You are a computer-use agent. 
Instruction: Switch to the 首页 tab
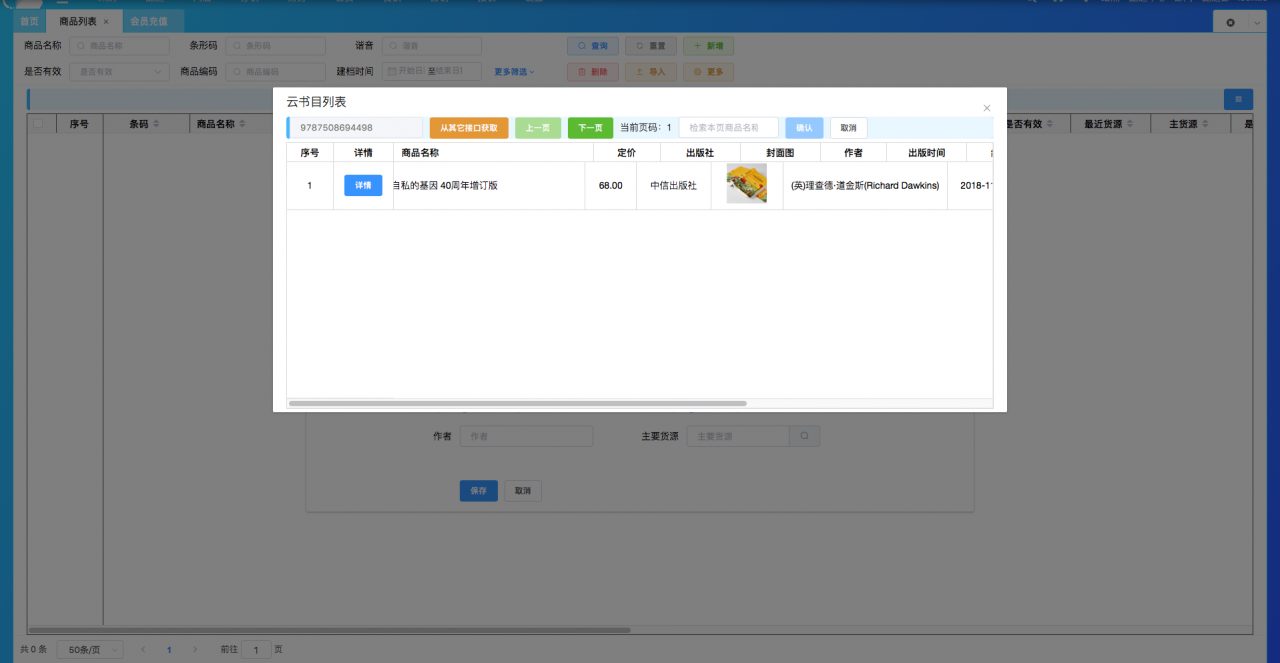pos(30,21)
